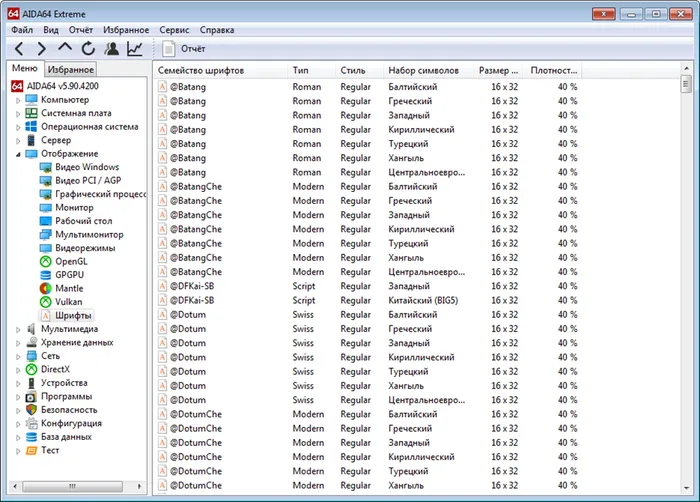
Task: Open the Файл menu
Action: point(22,30)
